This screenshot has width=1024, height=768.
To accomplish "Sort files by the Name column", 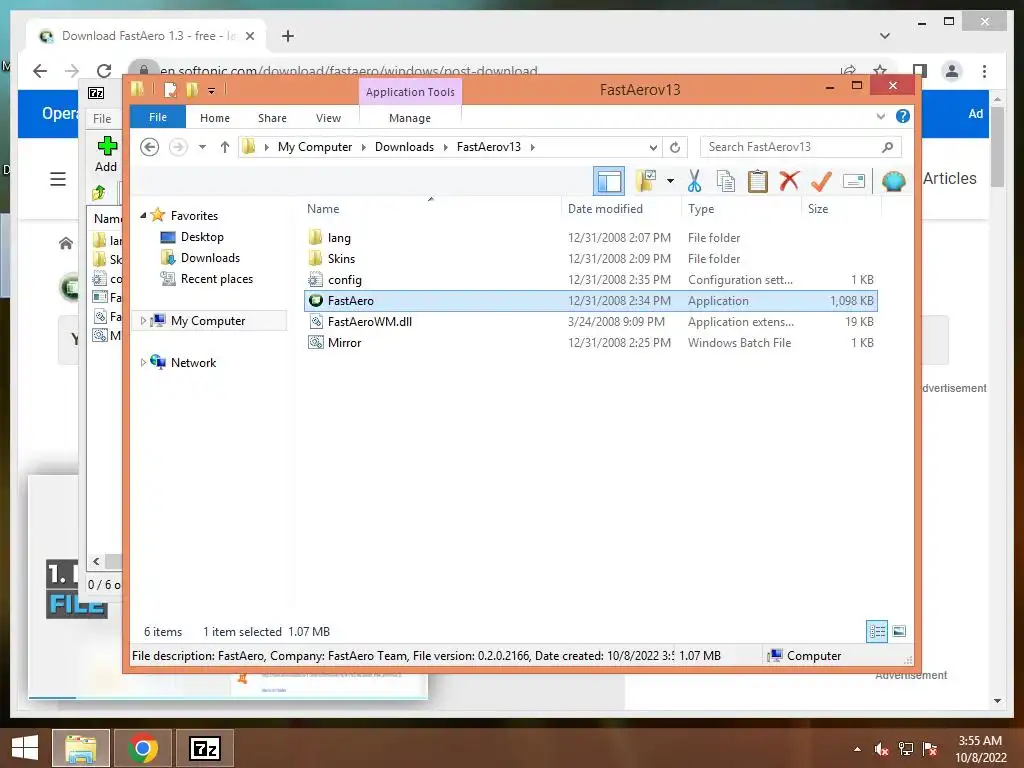I will coord(431,208).
